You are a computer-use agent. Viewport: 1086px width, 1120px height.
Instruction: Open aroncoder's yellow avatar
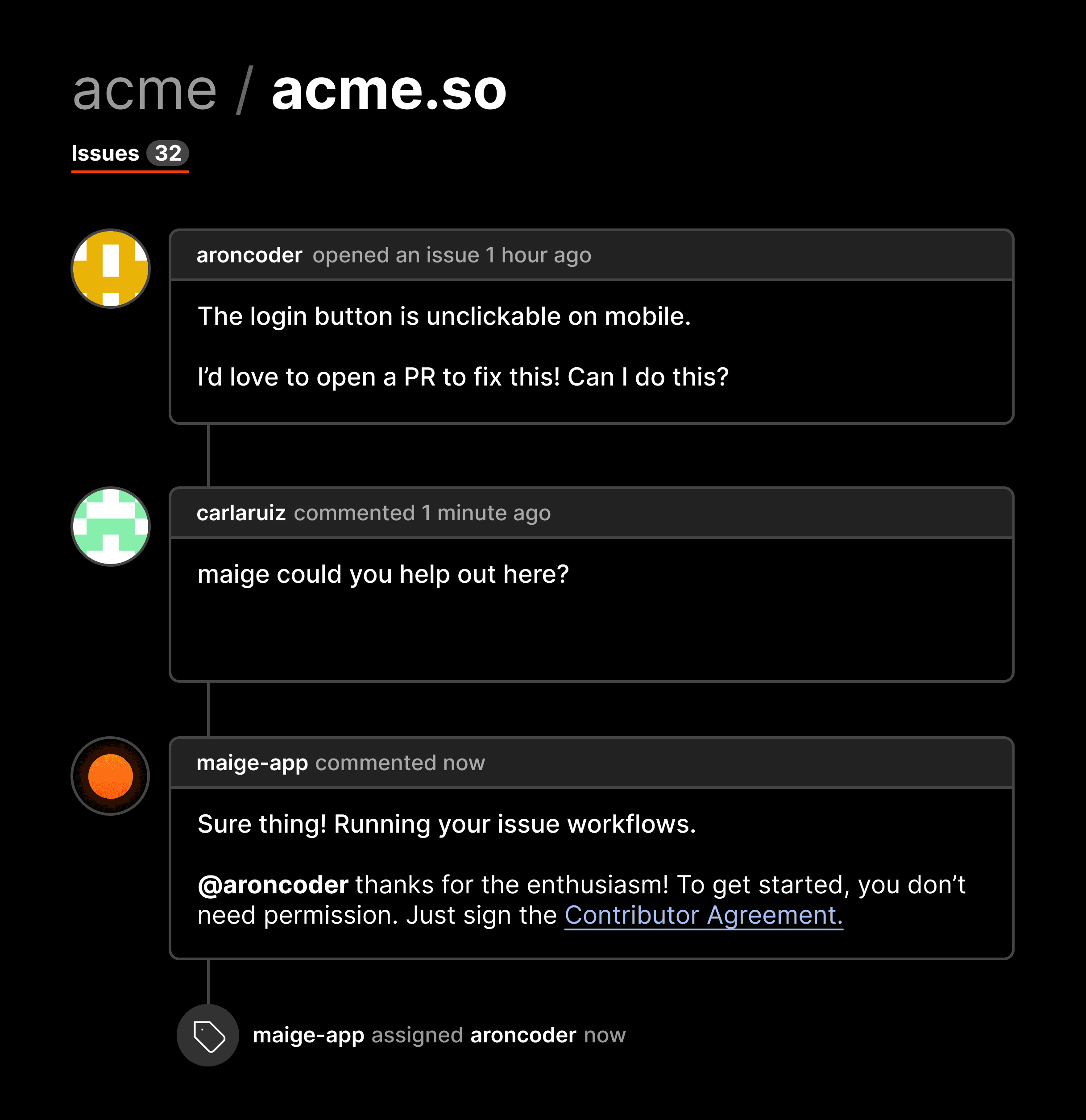pos(110,269)
